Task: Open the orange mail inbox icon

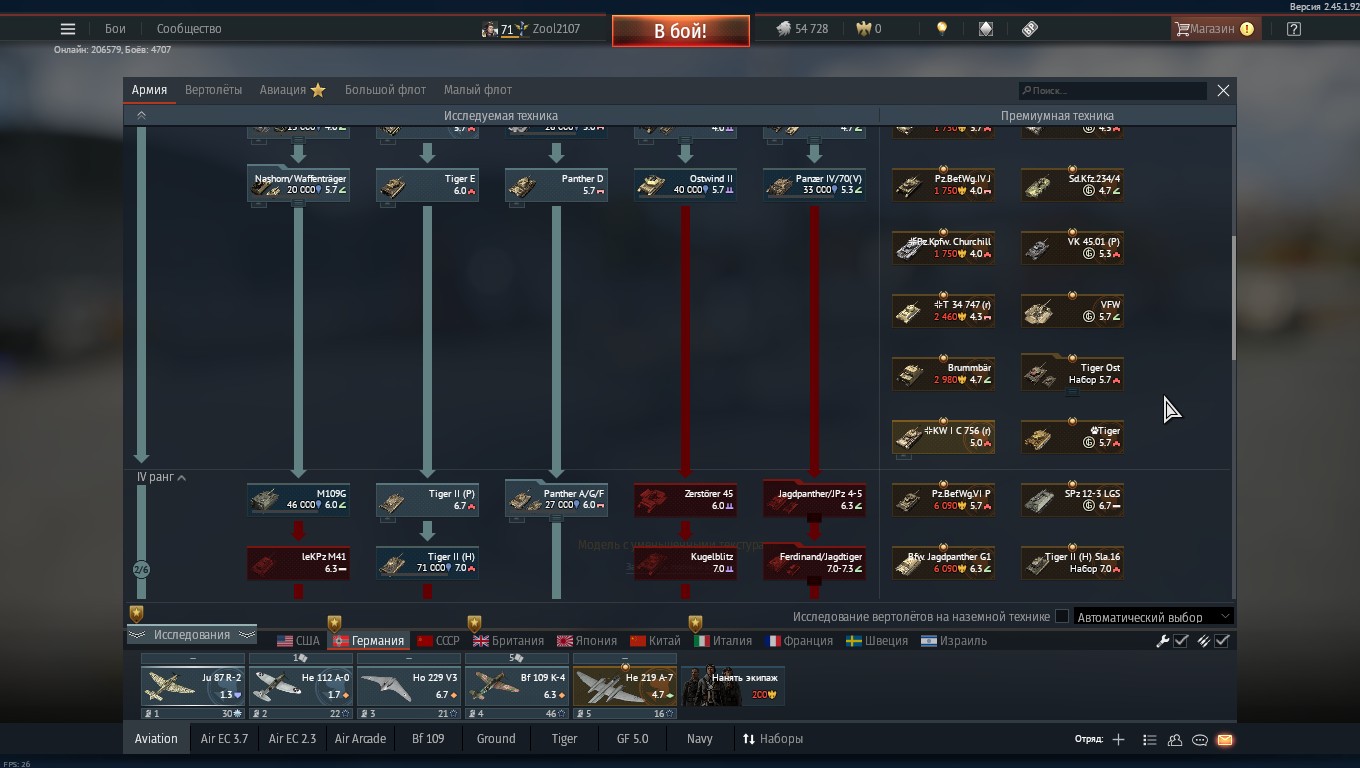Action: (x=1225, y=740)
